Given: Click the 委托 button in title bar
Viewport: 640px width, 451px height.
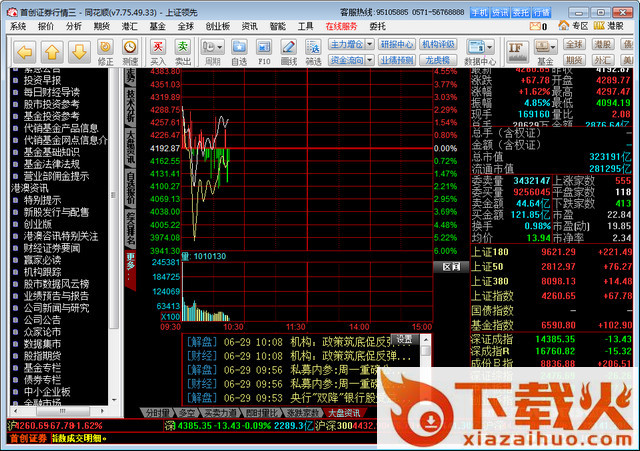Looking at the screenshot, I should click(x=521, y=13).
